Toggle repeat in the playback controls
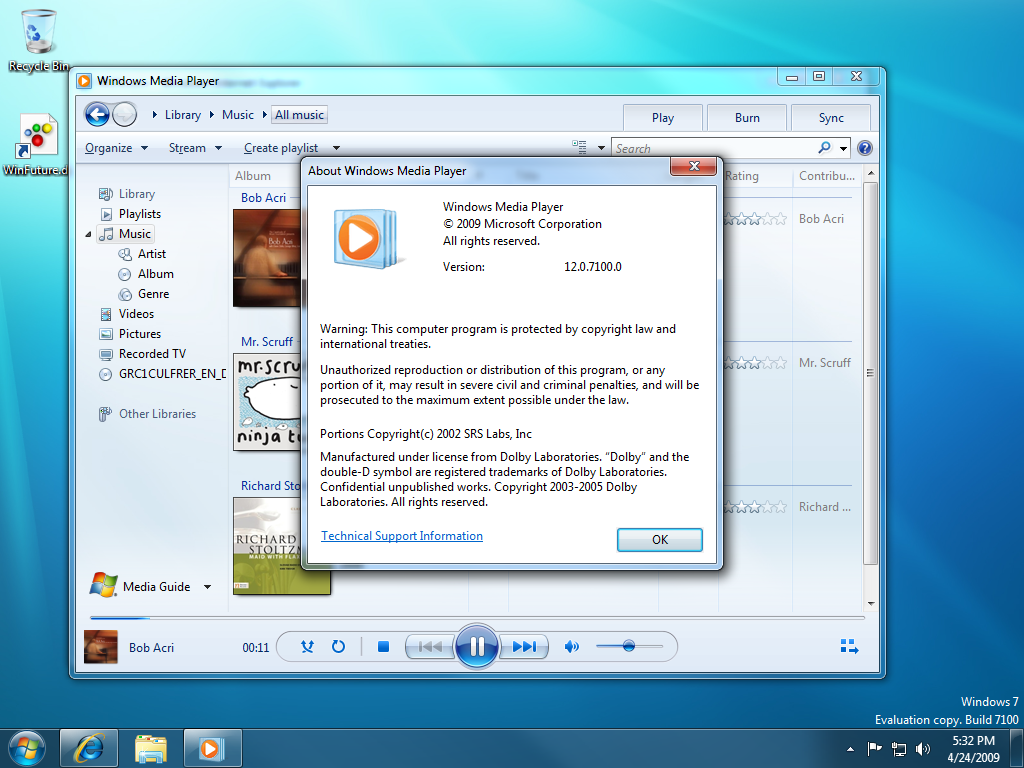Viewport: 1024px width, 768px height. 338,647
